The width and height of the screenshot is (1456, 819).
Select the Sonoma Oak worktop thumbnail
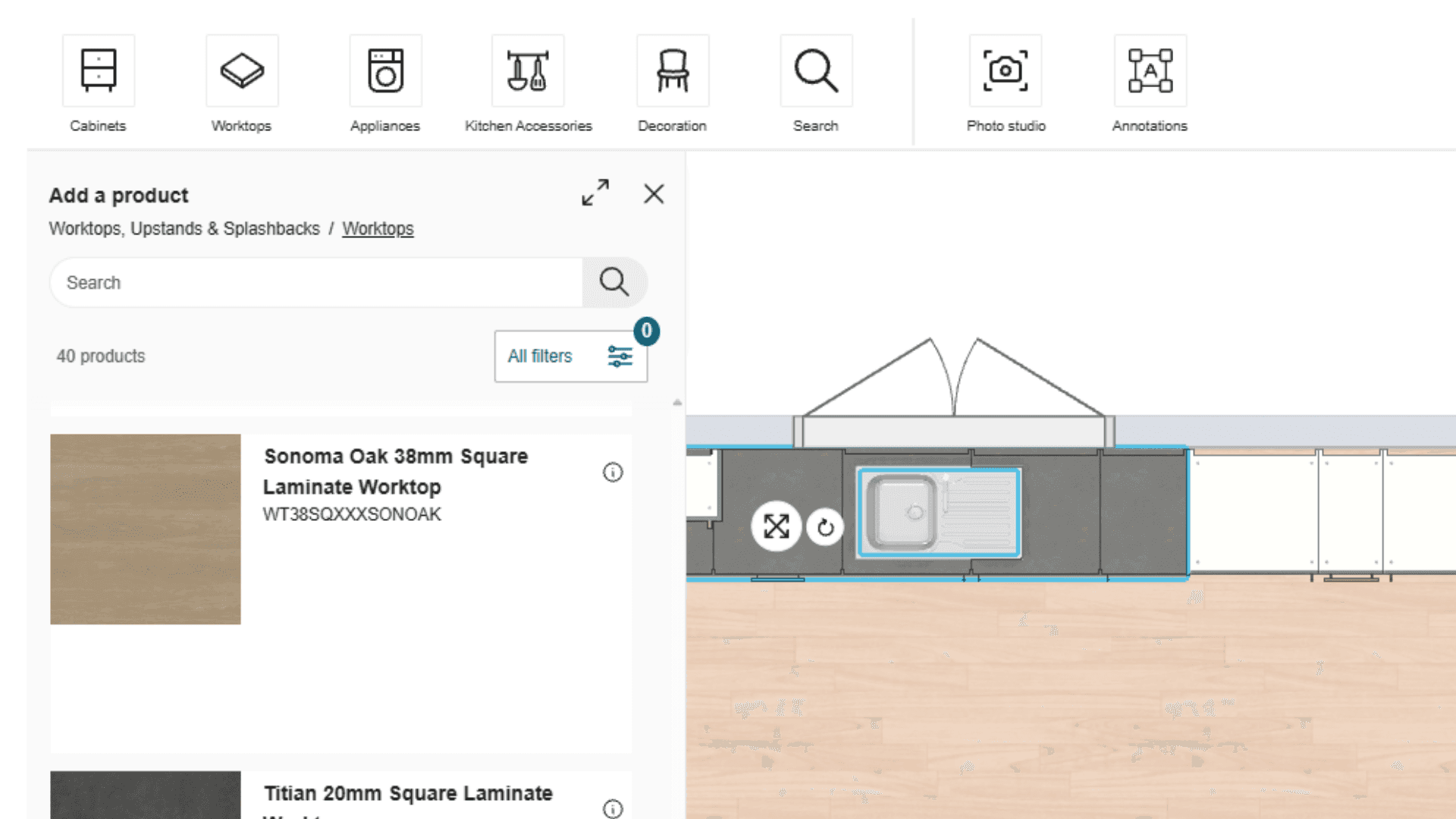pyautogui.click(x=146, y=529)
